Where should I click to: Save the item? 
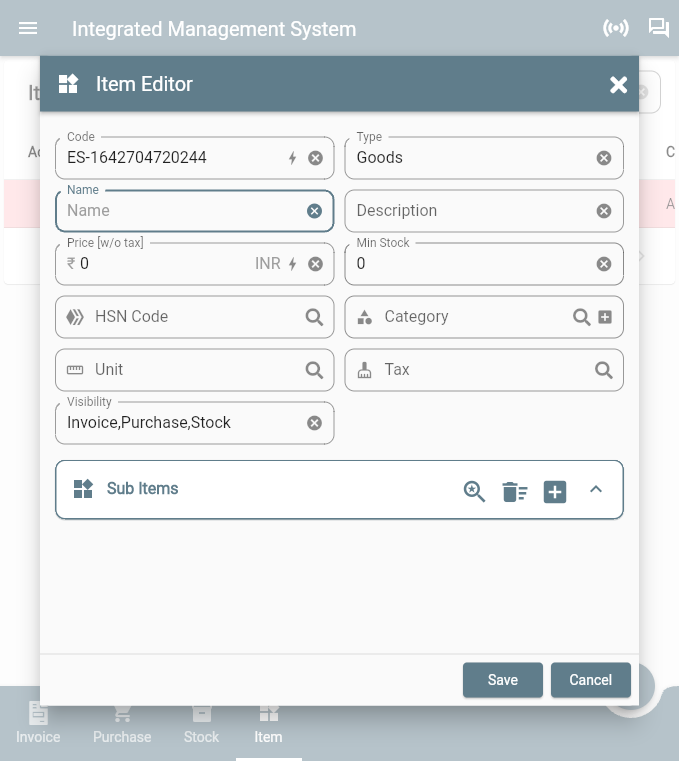(503, 680)
